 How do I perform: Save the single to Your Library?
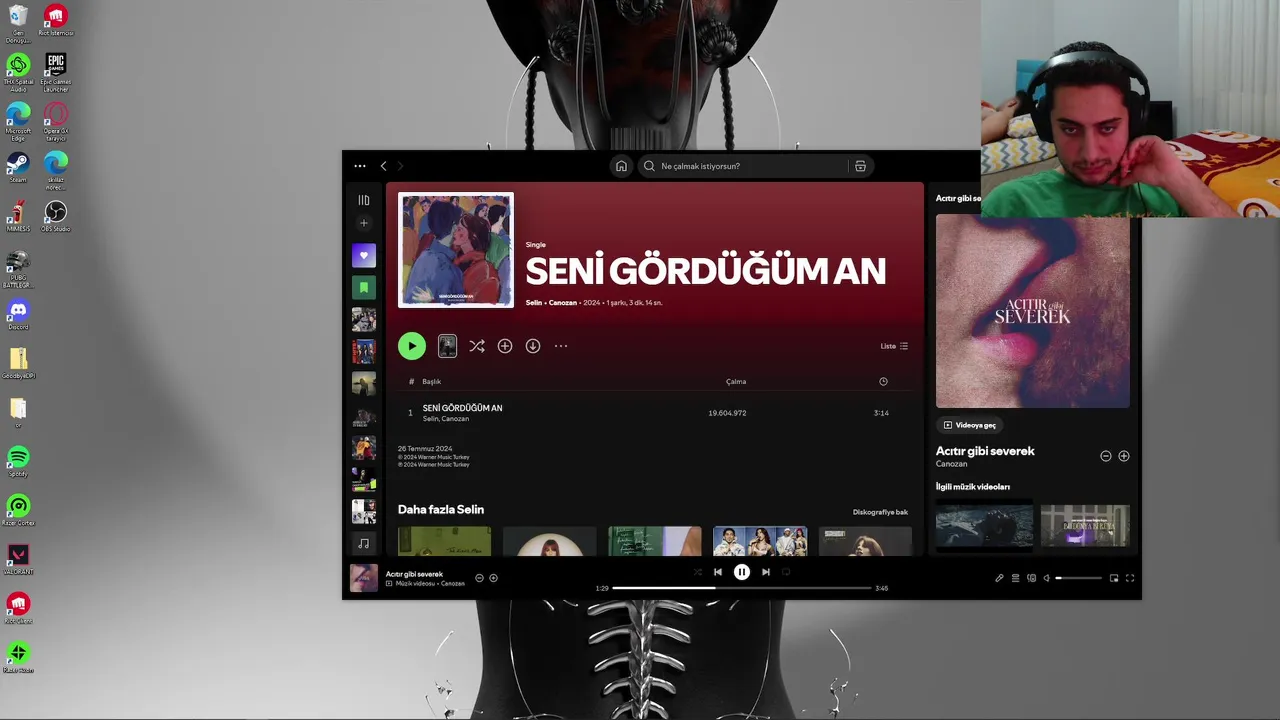coord(505,346)
